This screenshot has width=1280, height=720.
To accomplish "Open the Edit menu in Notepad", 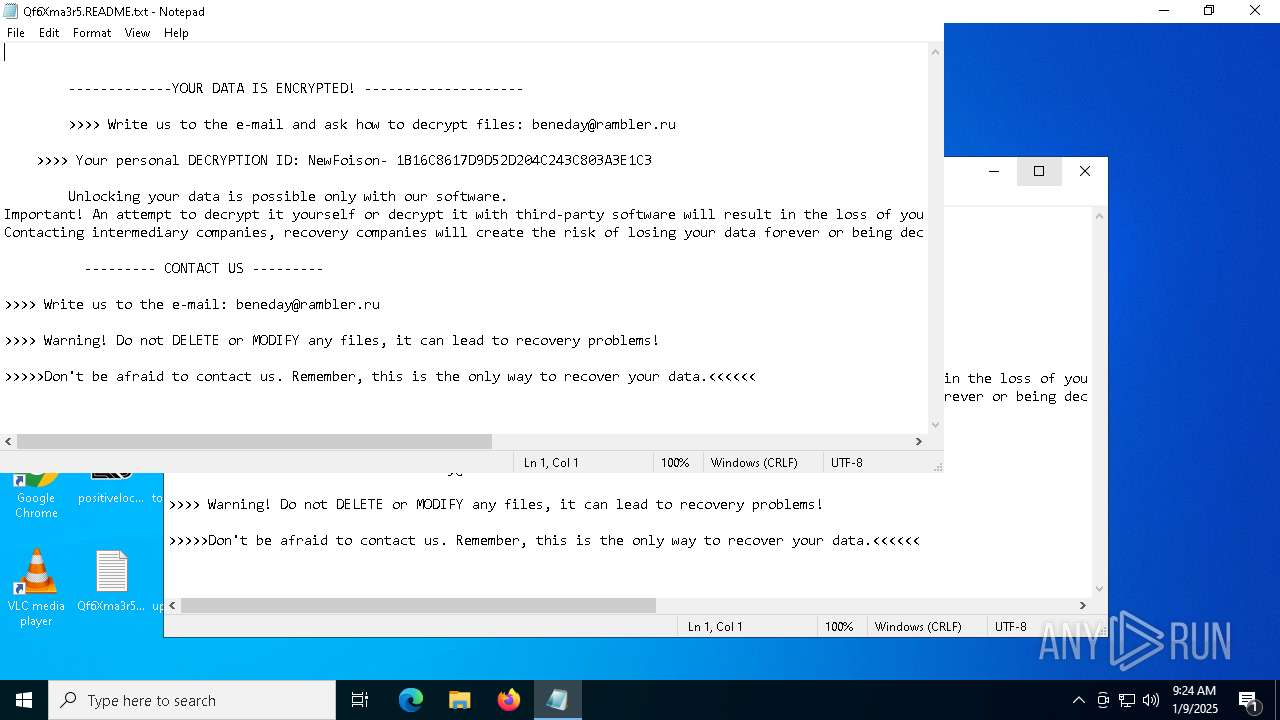I will [x=49, y=33].
